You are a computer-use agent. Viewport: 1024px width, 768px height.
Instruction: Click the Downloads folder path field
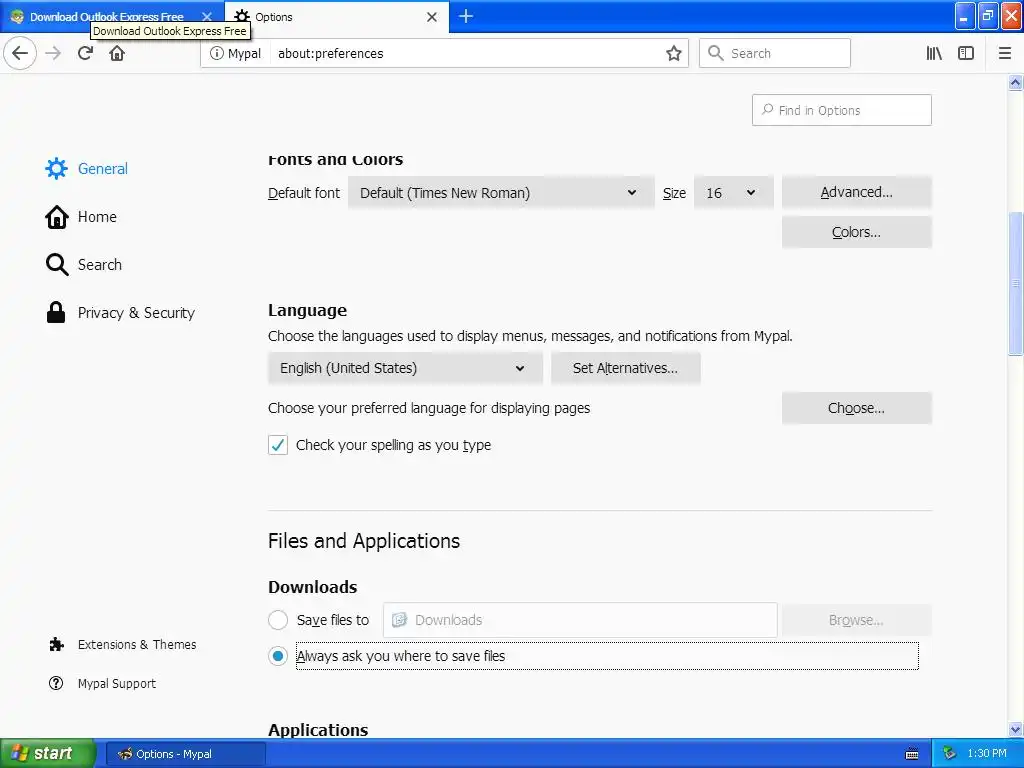click(580, 620)
